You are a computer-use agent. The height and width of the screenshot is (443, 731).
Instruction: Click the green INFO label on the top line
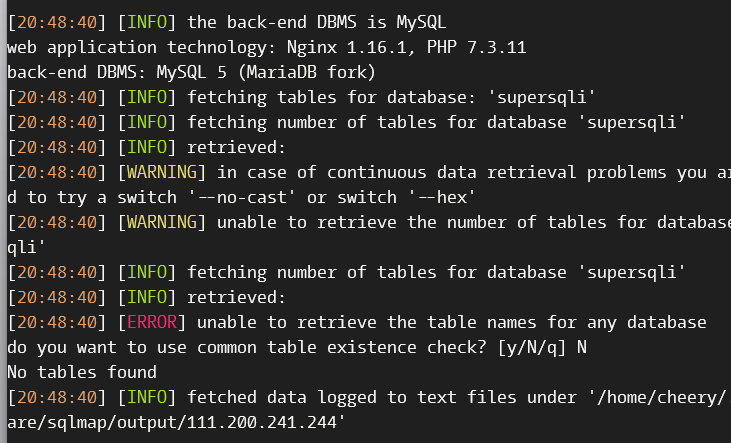147,22
